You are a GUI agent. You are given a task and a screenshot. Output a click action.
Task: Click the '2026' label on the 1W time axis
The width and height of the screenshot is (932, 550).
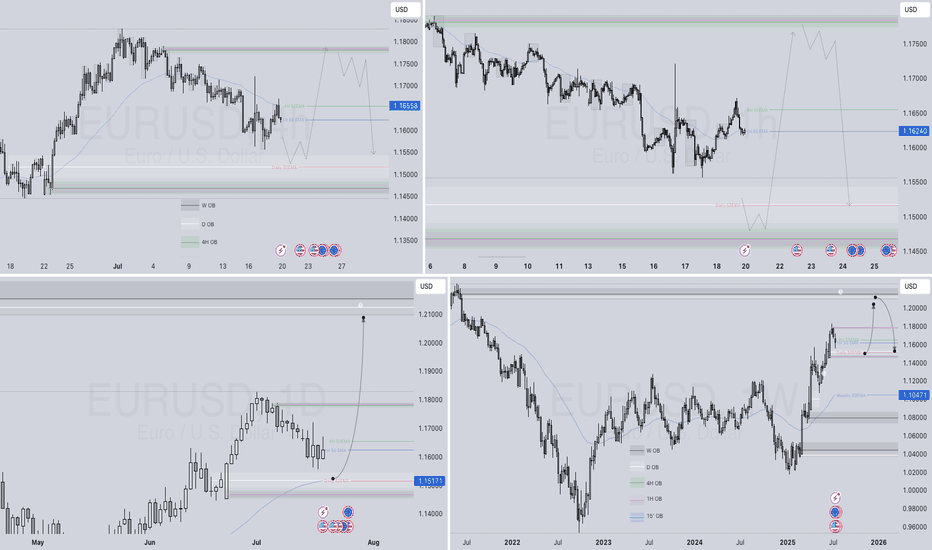879,542
